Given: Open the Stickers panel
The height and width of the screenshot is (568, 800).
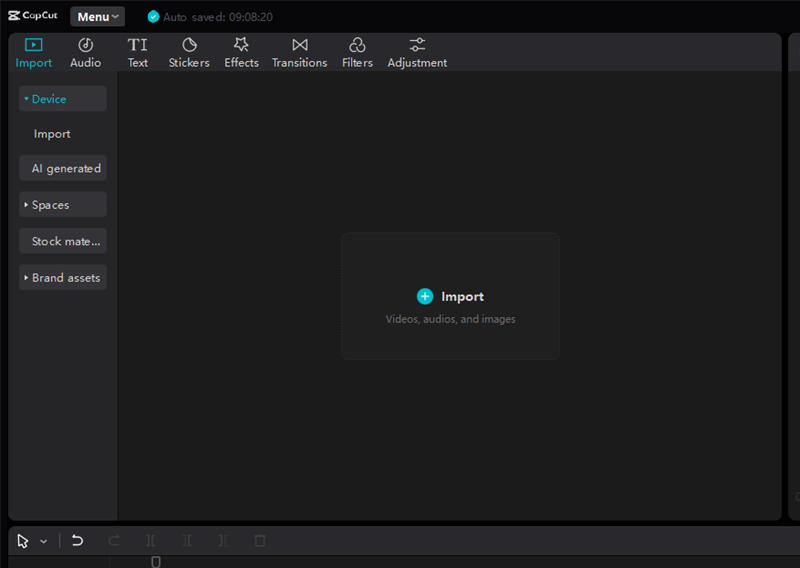Looking at the screenshot, I should coord(189,52).
